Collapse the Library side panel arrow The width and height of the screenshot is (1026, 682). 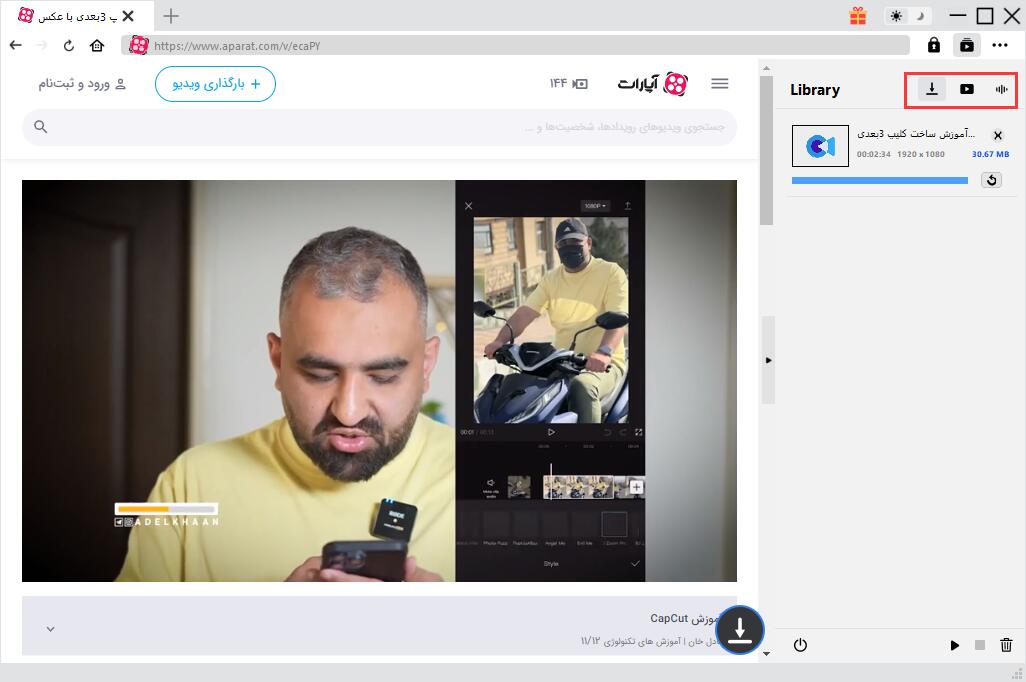click(767, 360)
